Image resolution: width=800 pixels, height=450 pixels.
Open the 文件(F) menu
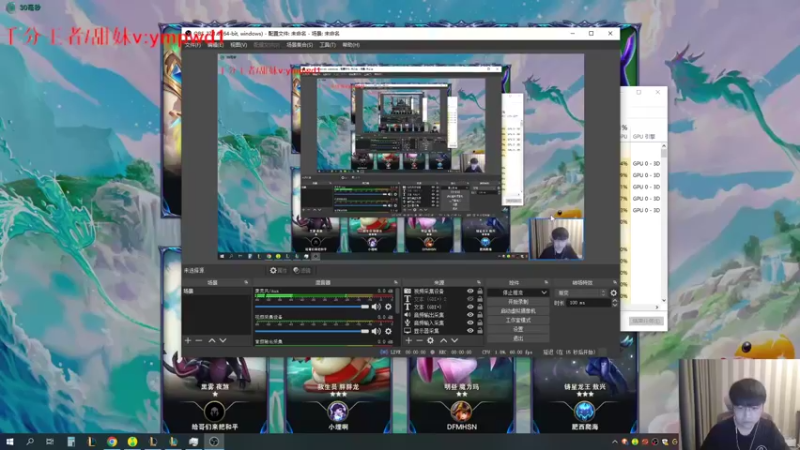tap(193, 45)
